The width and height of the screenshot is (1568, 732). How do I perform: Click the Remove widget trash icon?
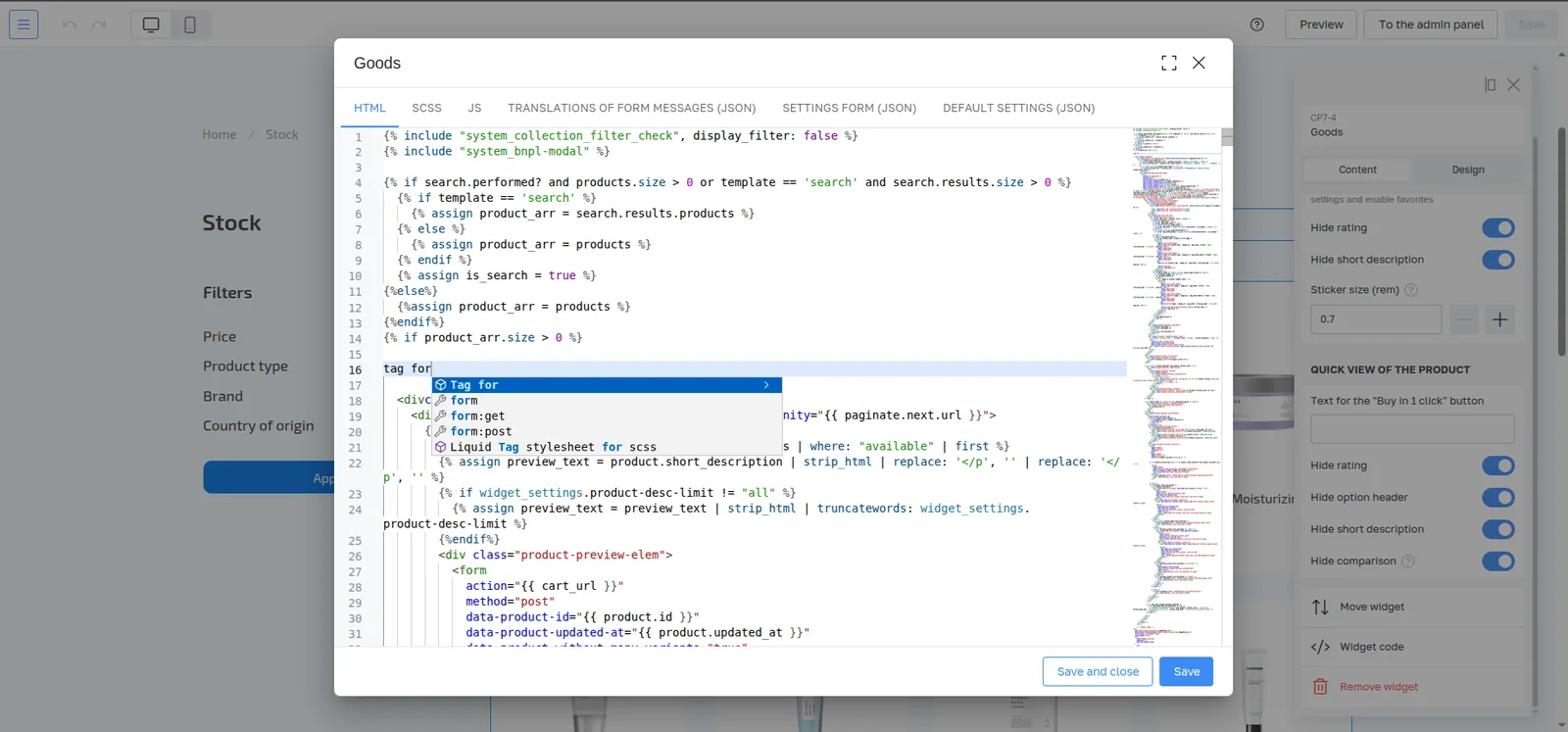[1321, 687]
